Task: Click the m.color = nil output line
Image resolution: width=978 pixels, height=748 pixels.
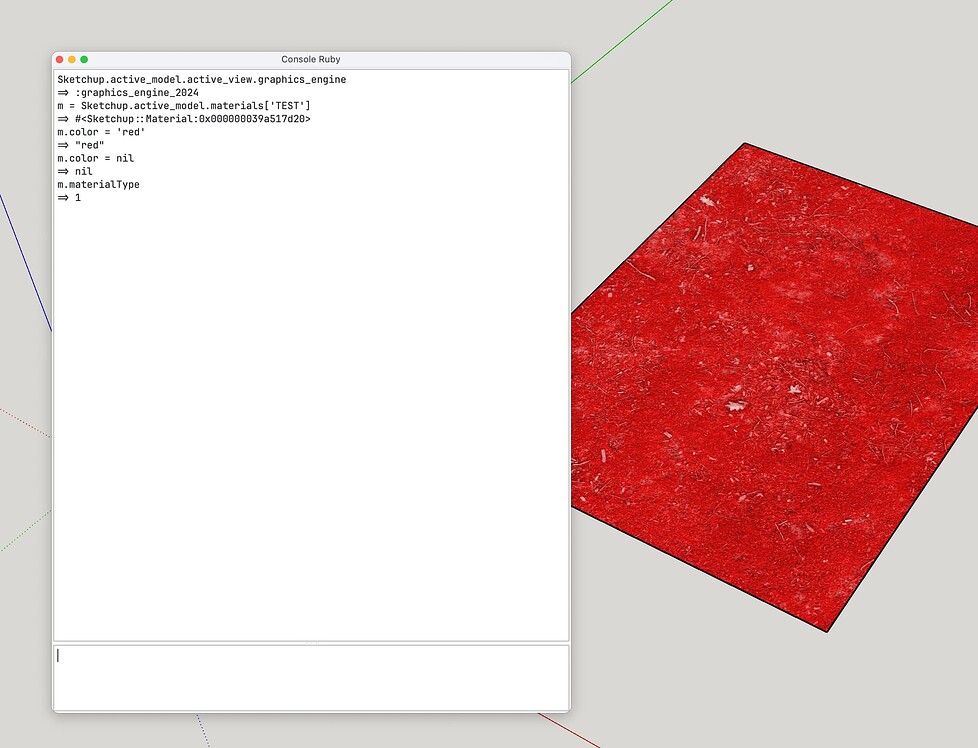Action: point(95,157)
